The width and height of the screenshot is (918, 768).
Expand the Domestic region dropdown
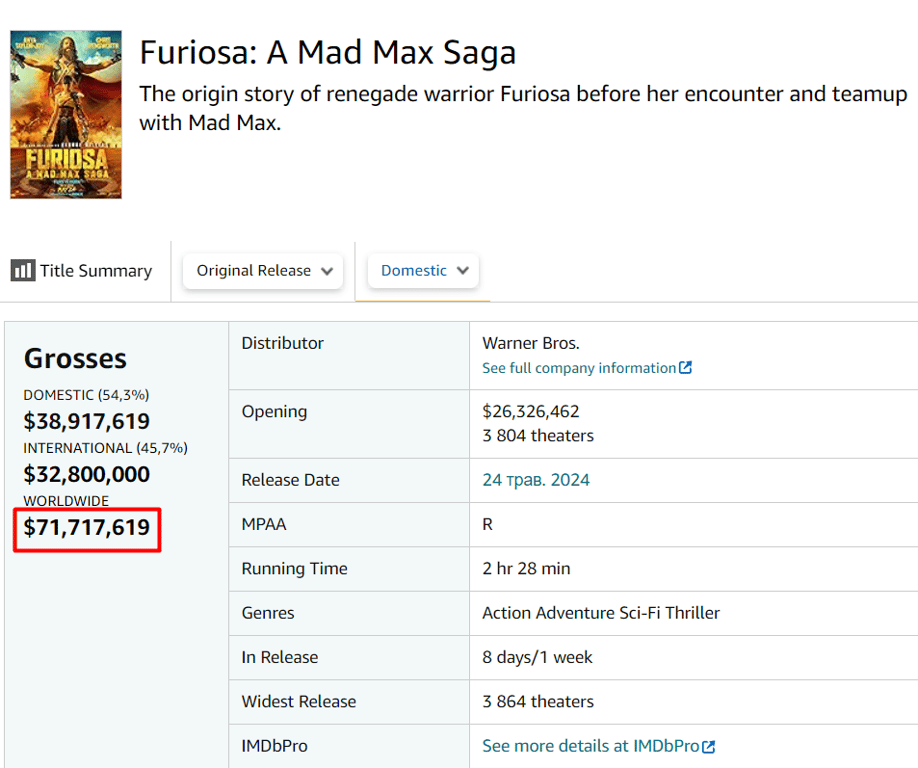click(x=423, y=271)
